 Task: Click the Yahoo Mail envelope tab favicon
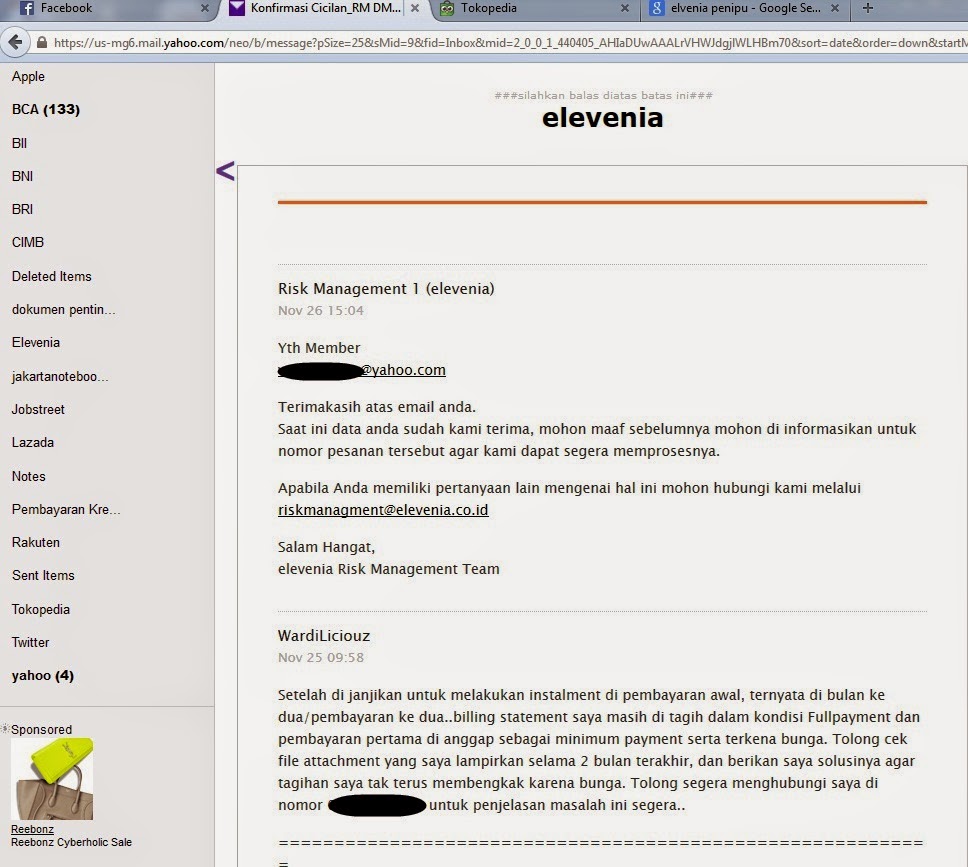point(236,8)
